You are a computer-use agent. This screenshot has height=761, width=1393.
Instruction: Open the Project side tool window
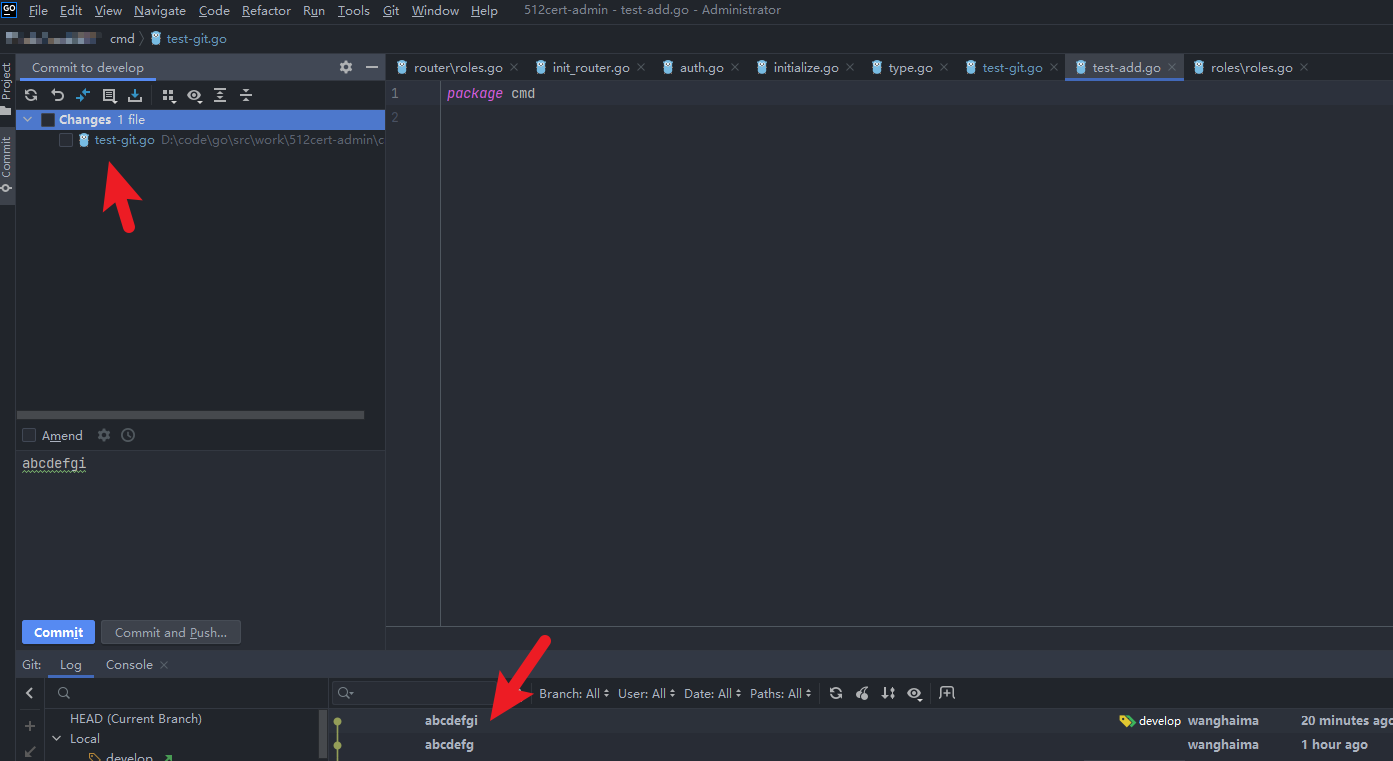click(7, 88)
